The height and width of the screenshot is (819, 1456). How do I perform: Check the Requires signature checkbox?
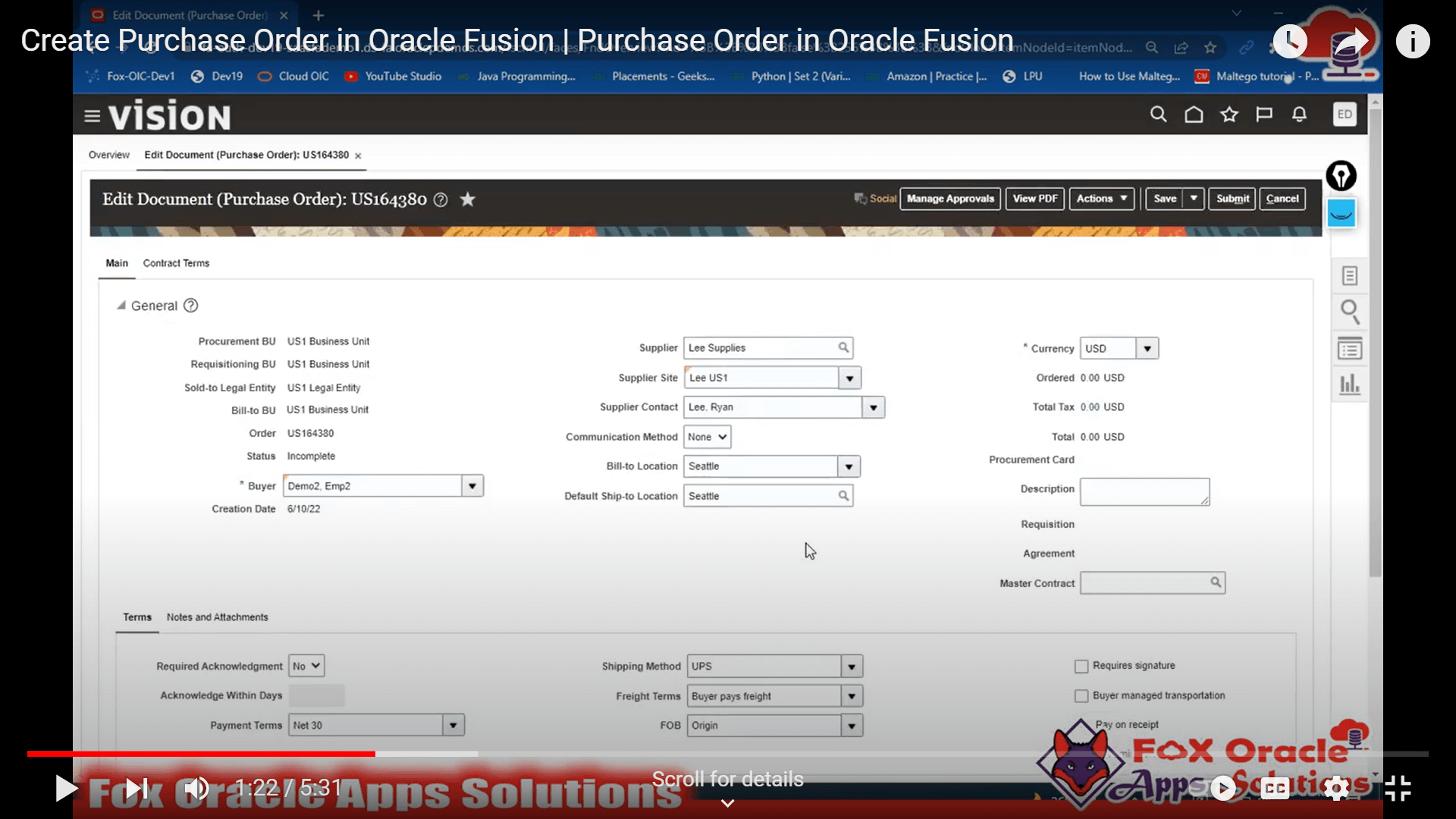[1081, 667]
